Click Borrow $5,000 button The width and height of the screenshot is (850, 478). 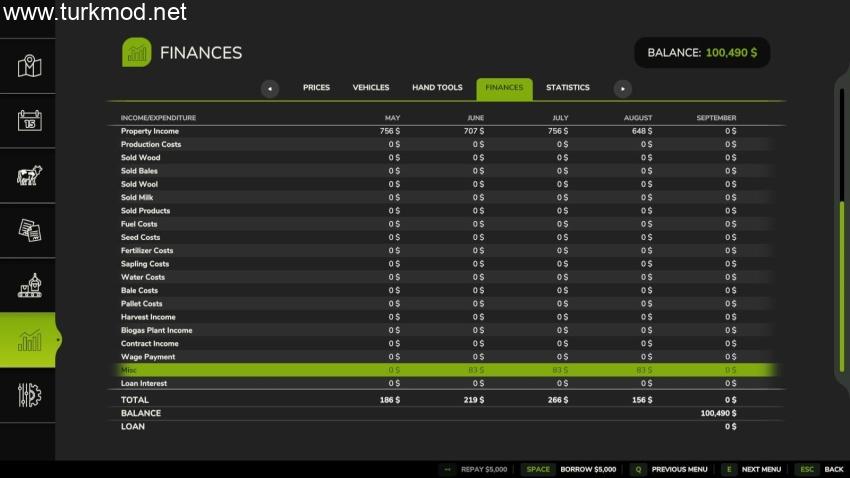click(588, 469)
